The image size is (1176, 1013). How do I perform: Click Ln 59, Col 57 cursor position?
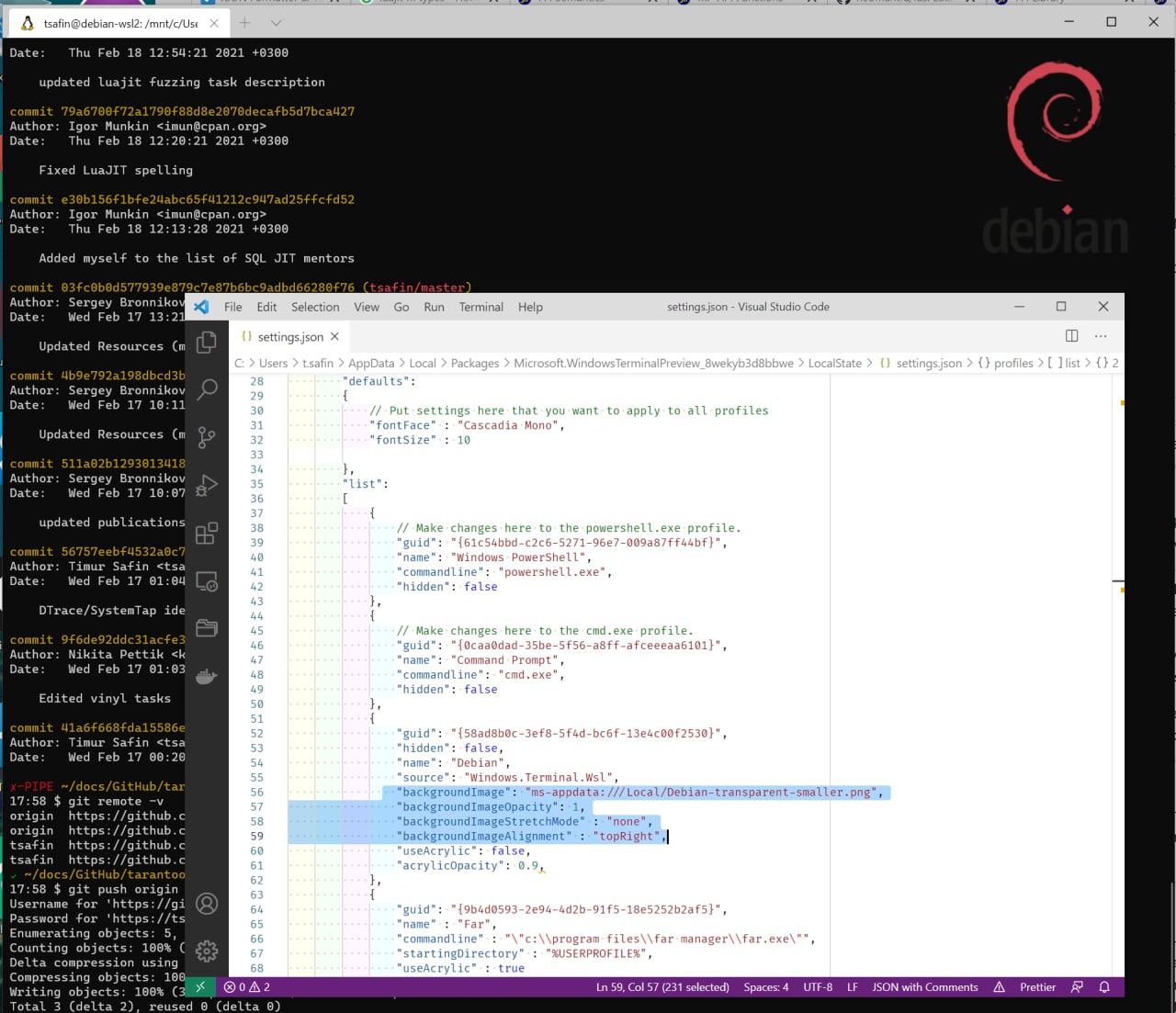point(662,987)
